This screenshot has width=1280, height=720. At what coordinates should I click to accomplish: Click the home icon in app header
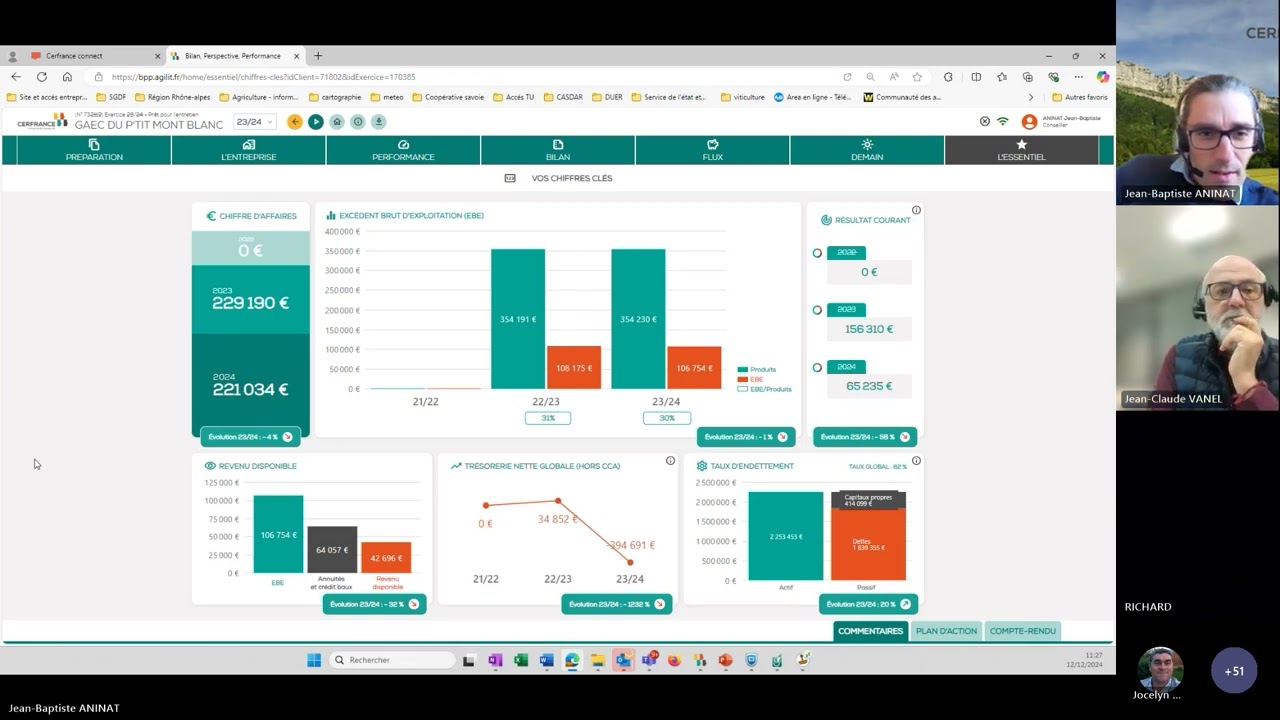(x=337, y=122)
